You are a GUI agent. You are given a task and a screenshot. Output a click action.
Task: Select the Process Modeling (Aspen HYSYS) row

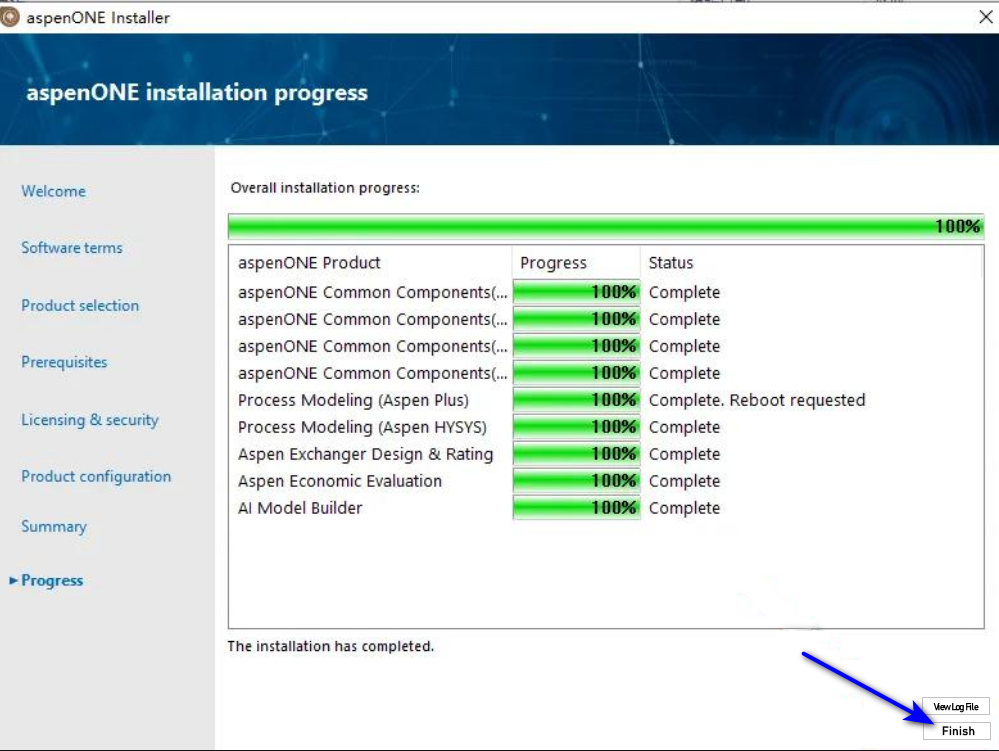point(606,427)
